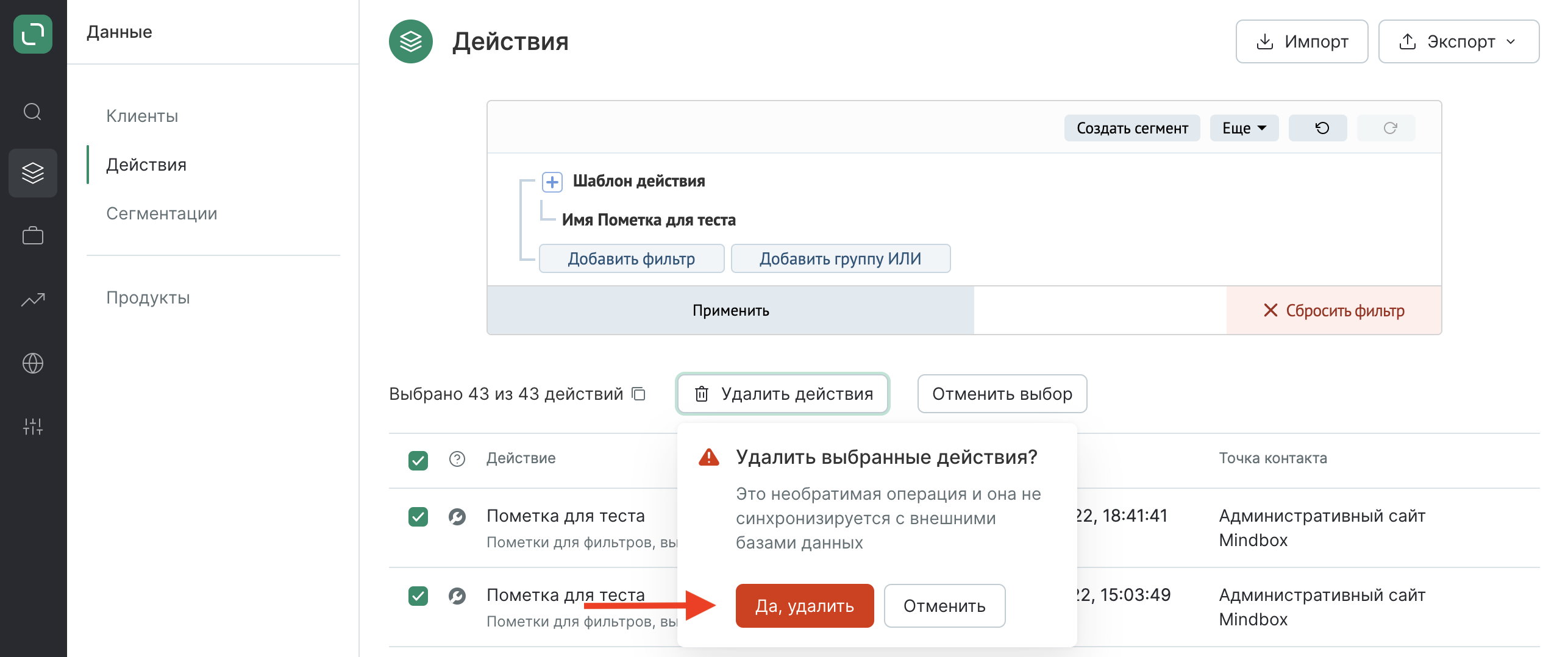Open the analytics trend-line icon in sidebar
The width and height of the screenshot is (1568, 657).
click(x=33, y=300)
